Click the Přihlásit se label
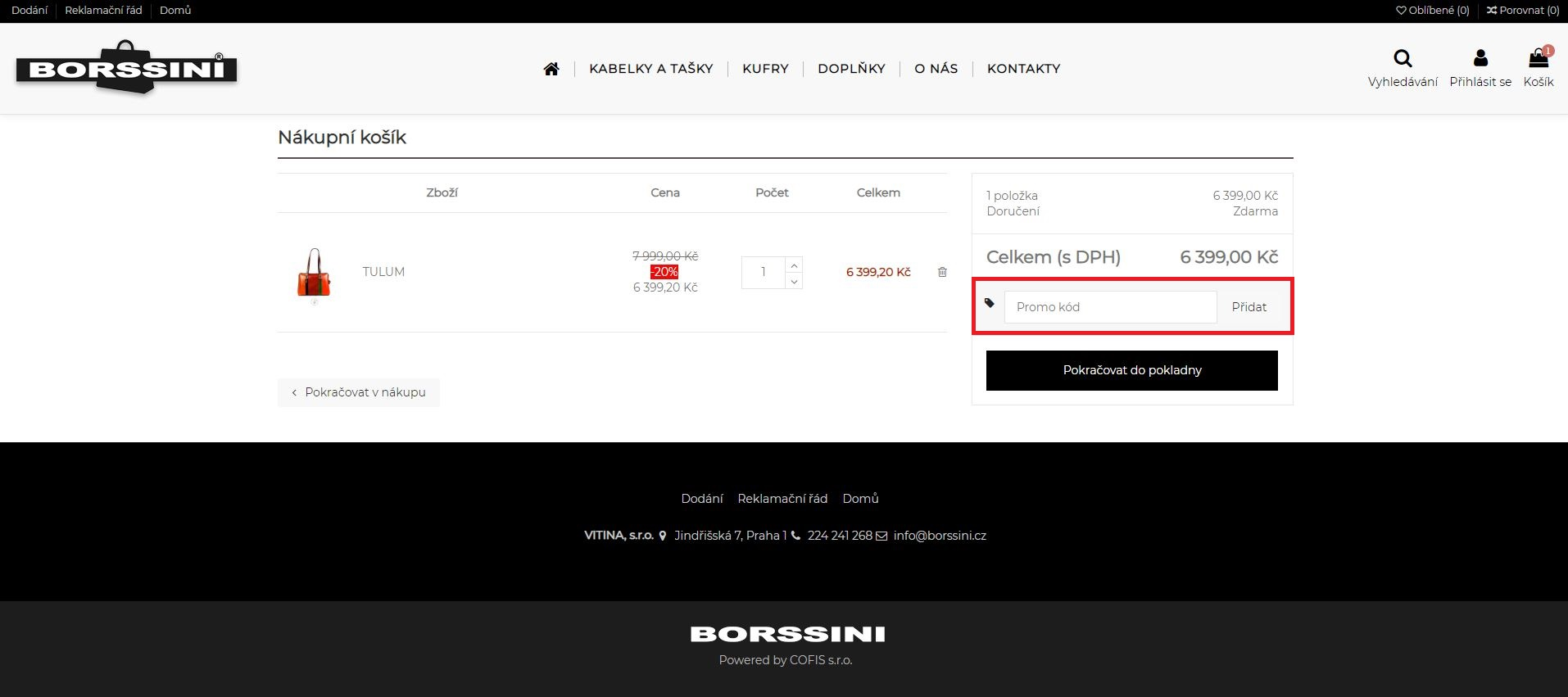The width and height of the screenshot is (1568, 697). 1480,82
